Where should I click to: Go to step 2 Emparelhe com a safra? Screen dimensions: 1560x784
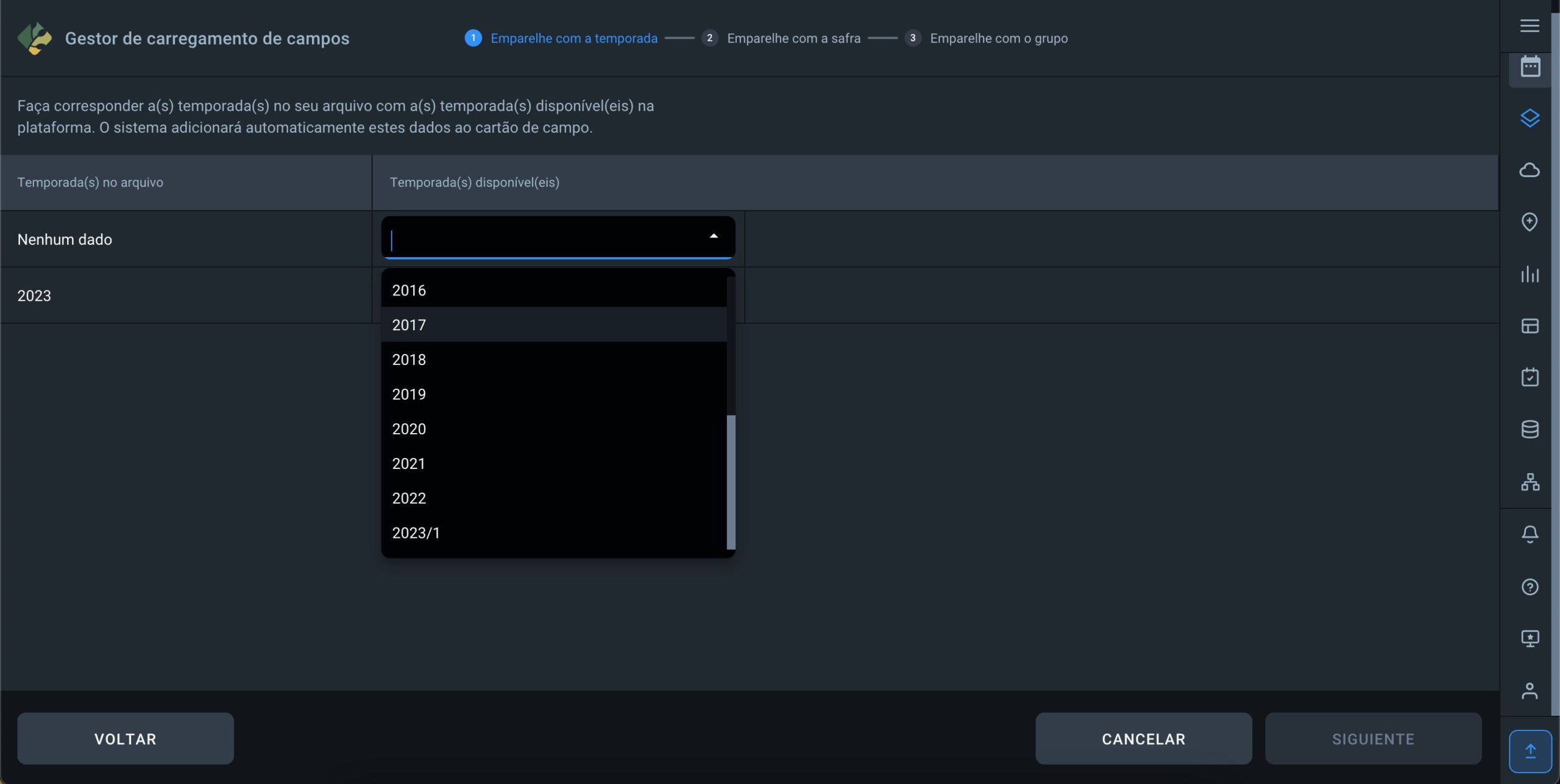coord(792,38)
